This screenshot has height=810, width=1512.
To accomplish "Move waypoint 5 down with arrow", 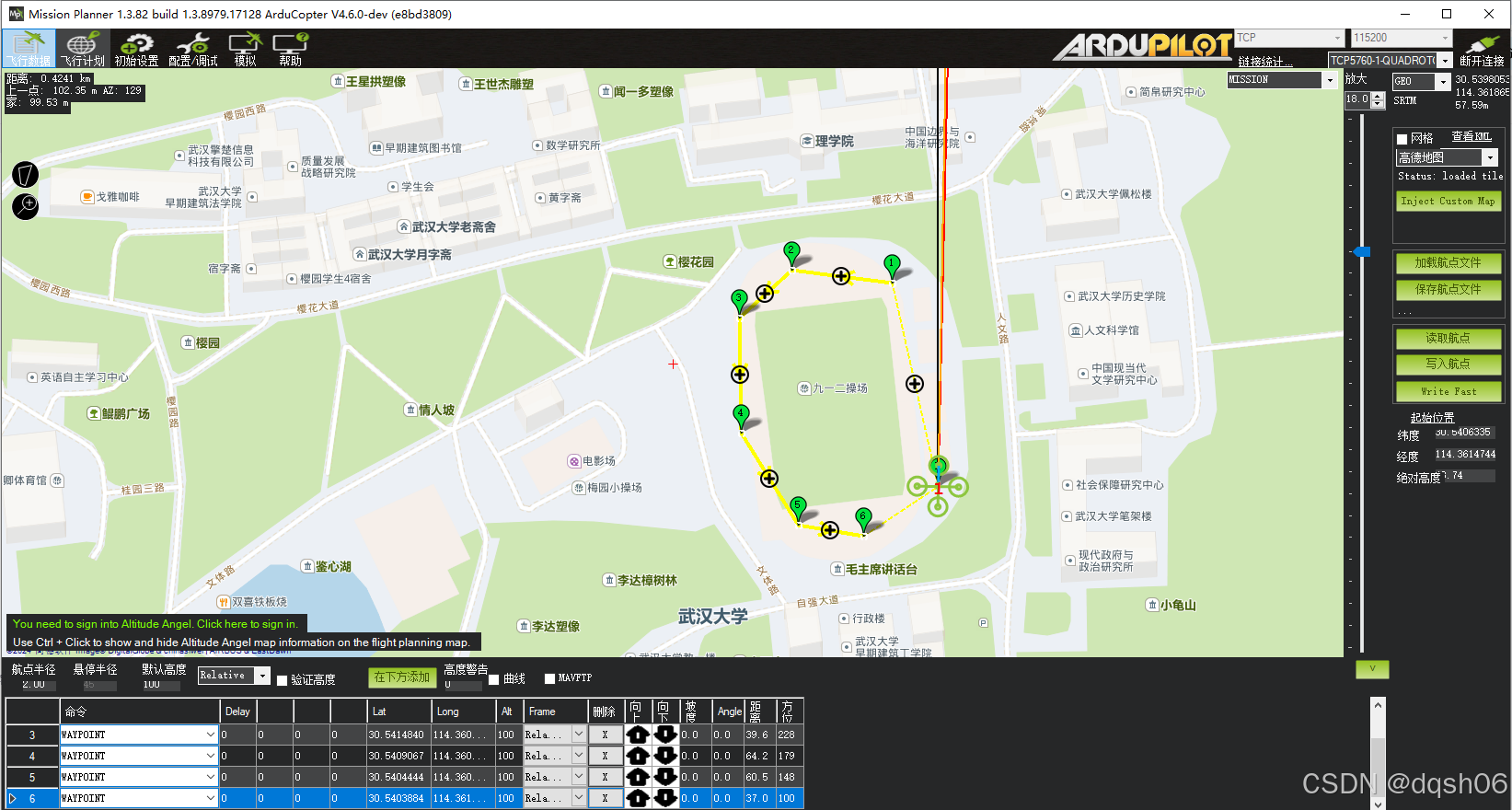I will 666,777.
